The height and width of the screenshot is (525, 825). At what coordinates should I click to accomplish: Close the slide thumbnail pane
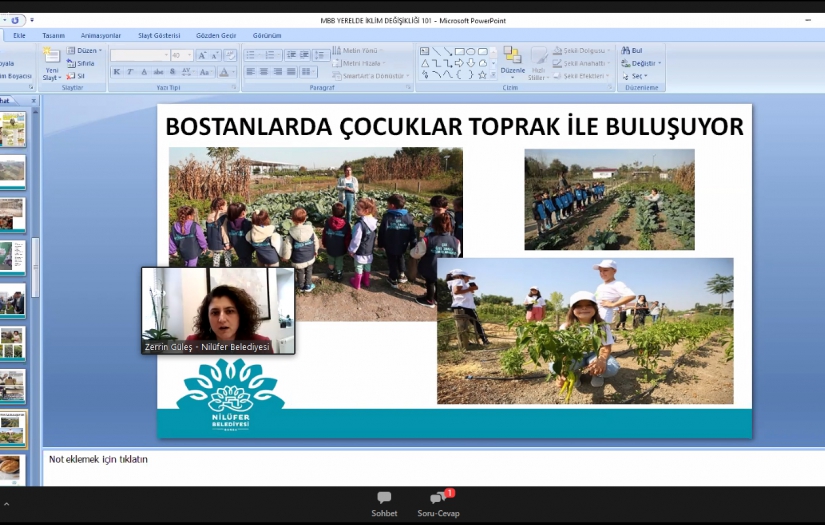[34, 100]
